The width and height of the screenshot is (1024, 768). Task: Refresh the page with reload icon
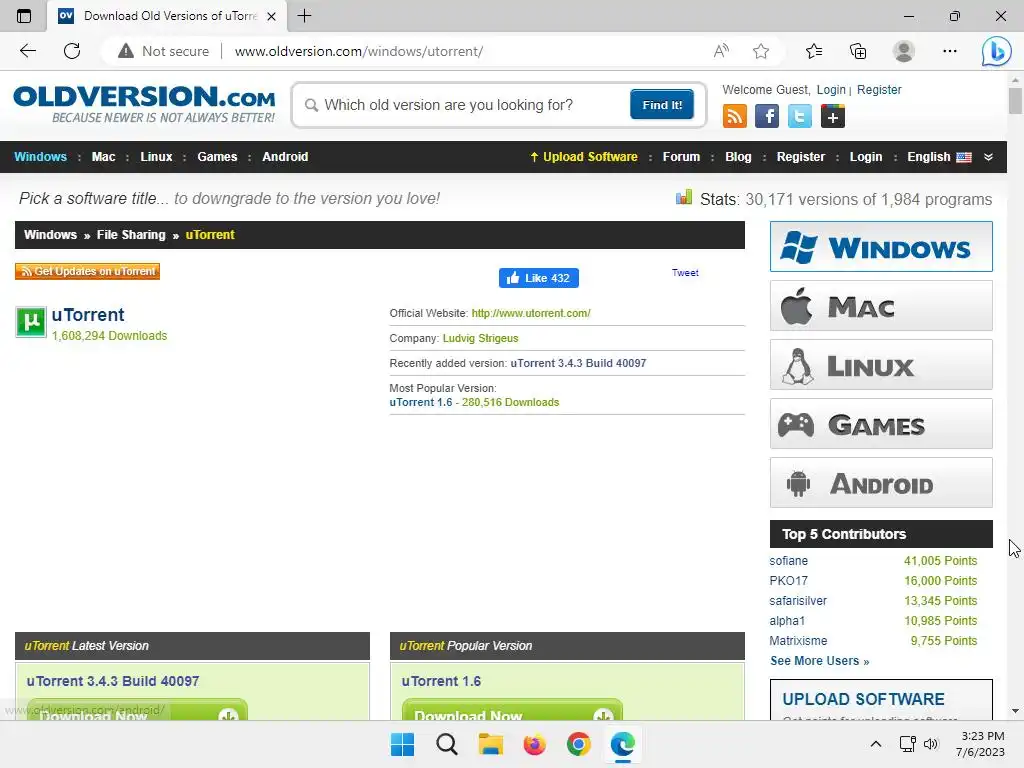(72, 51)
